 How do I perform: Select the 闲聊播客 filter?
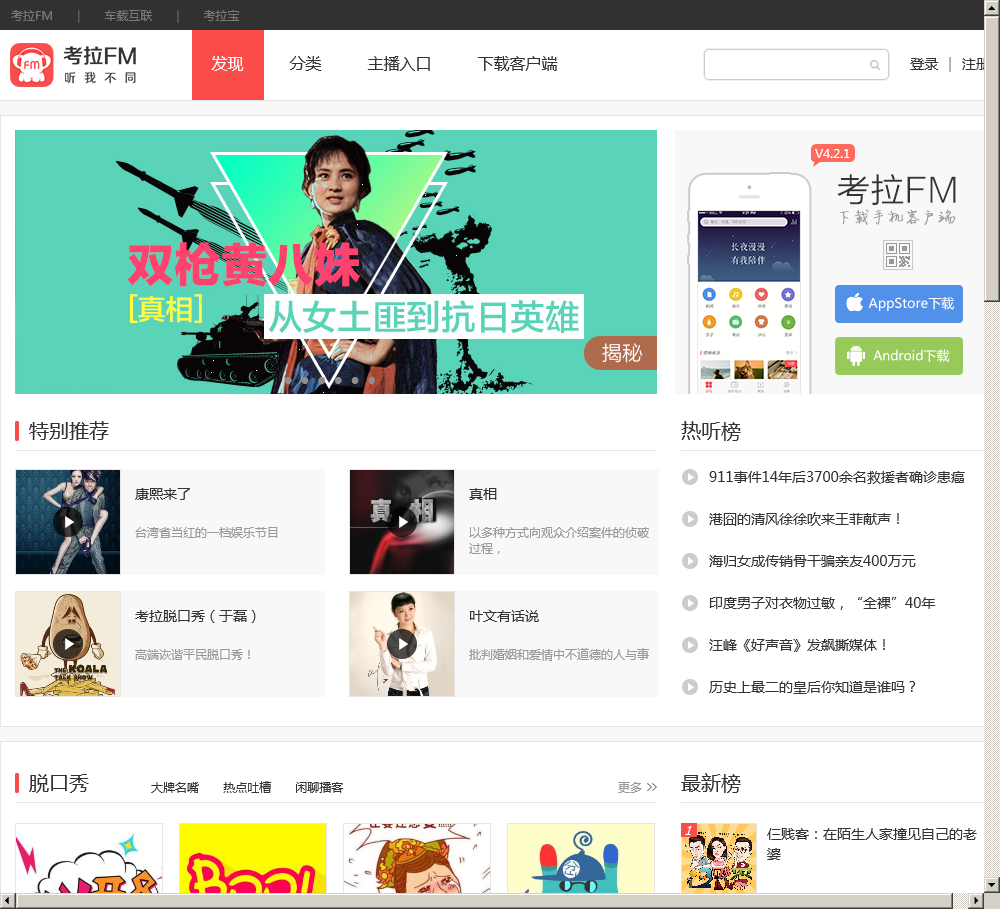pyautogui.click(x=319, y=788)
